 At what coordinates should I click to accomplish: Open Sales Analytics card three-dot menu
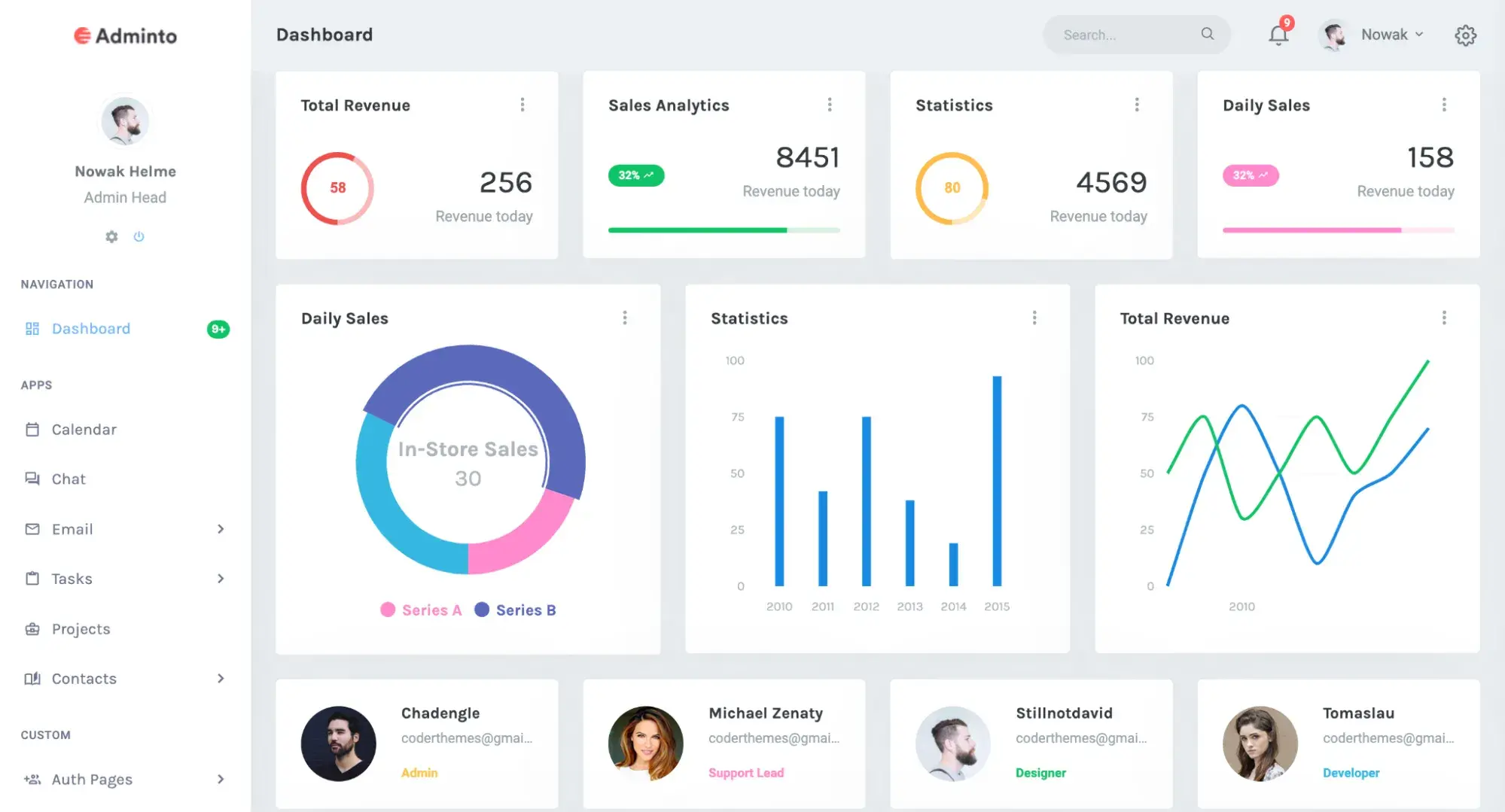[829, 105]
